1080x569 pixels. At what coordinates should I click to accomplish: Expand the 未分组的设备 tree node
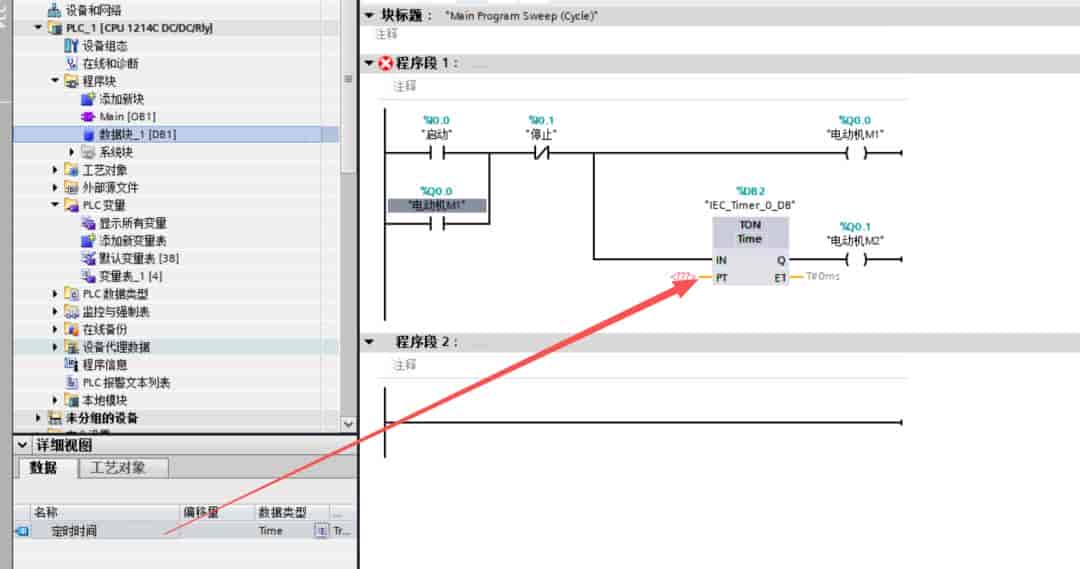pyautogui.click(x=39, y=418)
